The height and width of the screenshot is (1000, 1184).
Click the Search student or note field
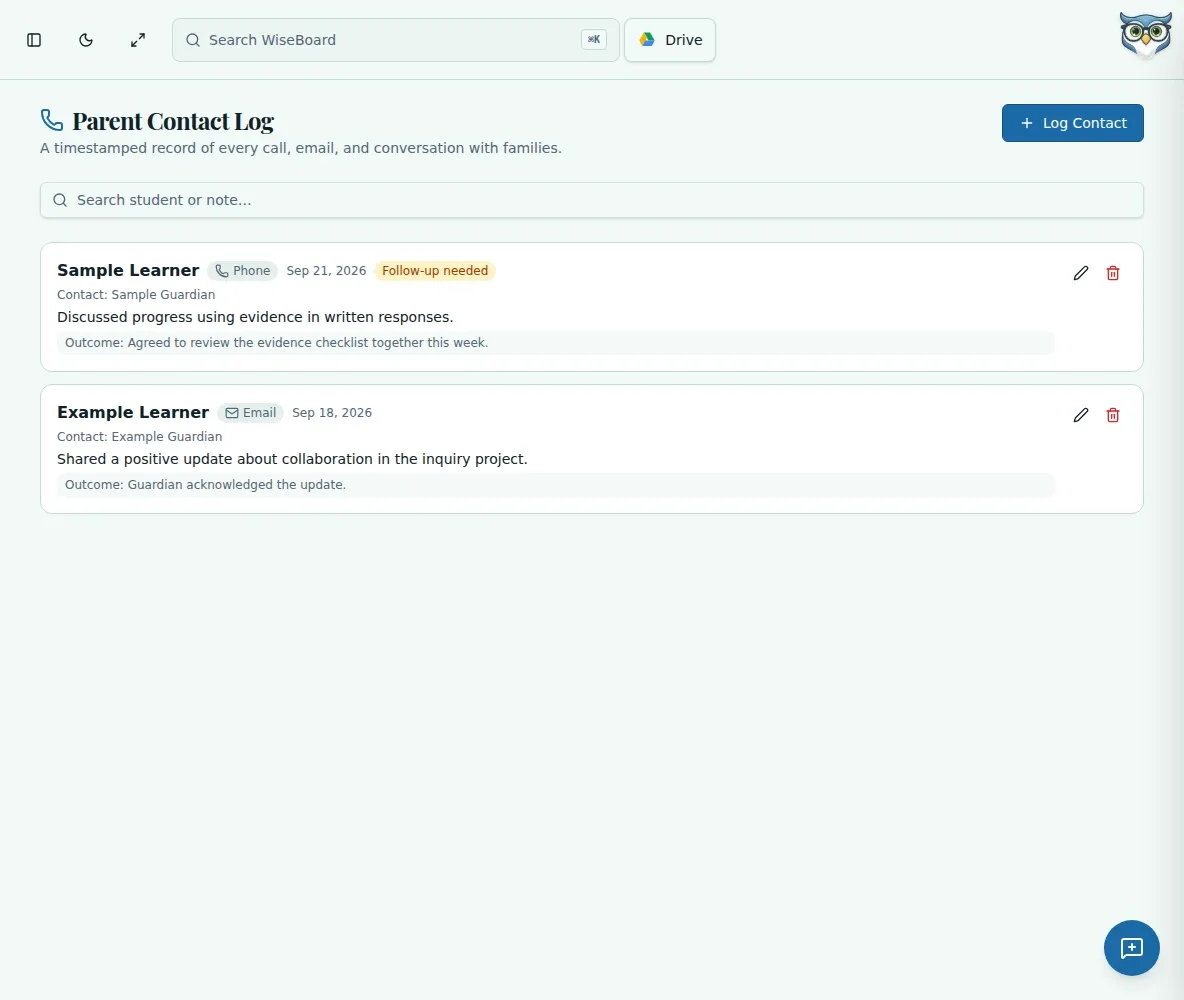(591, 200)
